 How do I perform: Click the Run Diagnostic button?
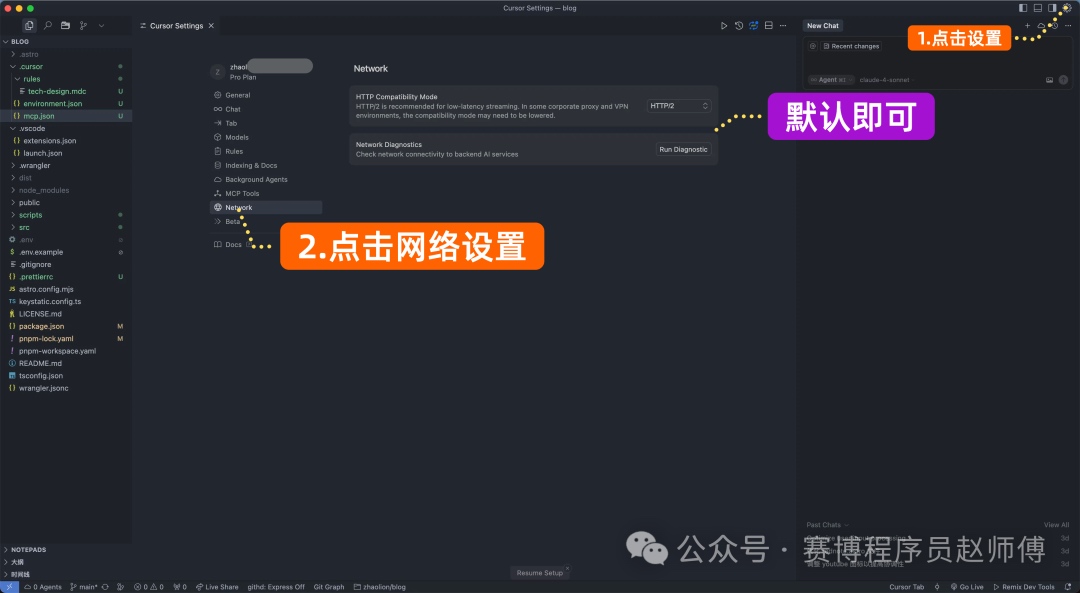(x=683, y=149)
